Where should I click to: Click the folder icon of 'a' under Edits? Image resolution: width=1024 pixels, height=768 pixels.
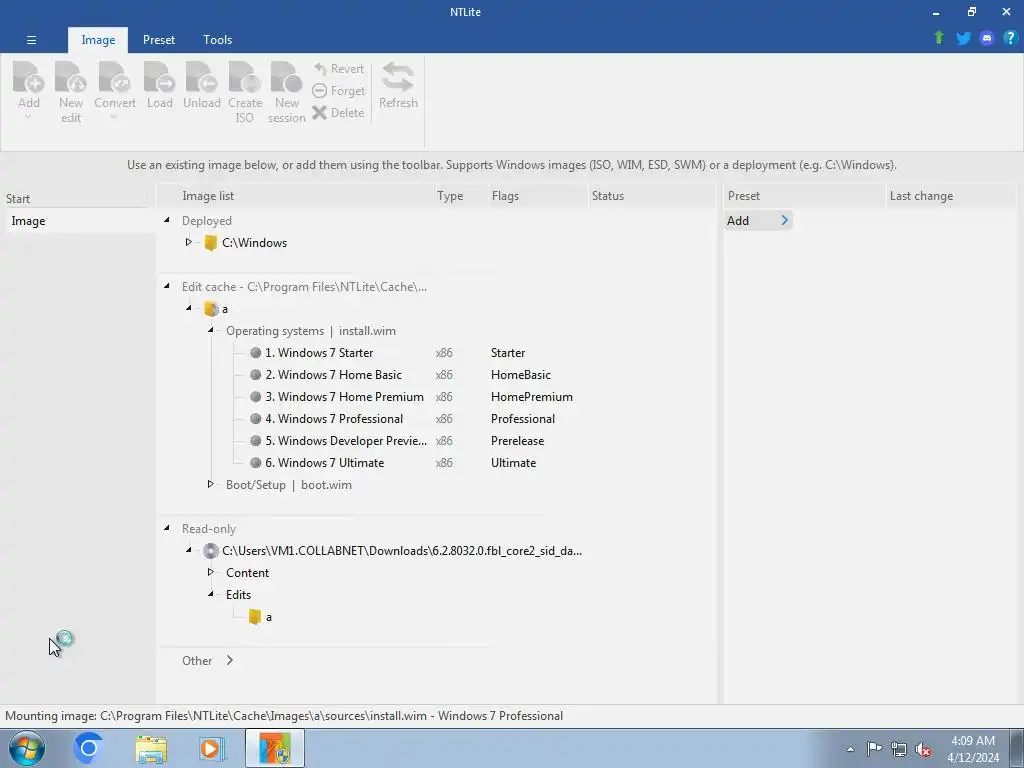255,616
